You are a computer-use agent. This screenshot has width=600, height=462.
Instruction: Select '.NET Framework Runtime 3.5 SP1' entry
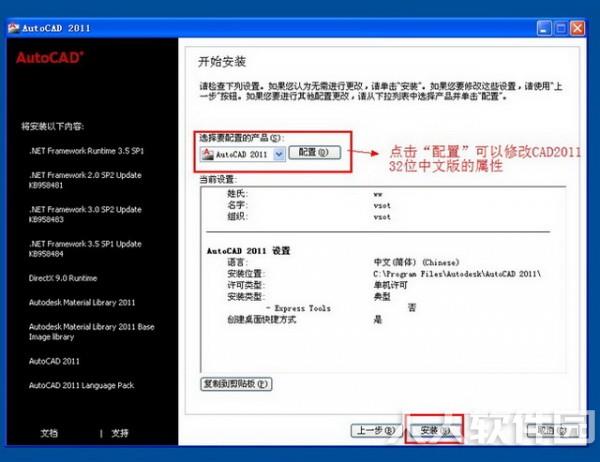86,151
